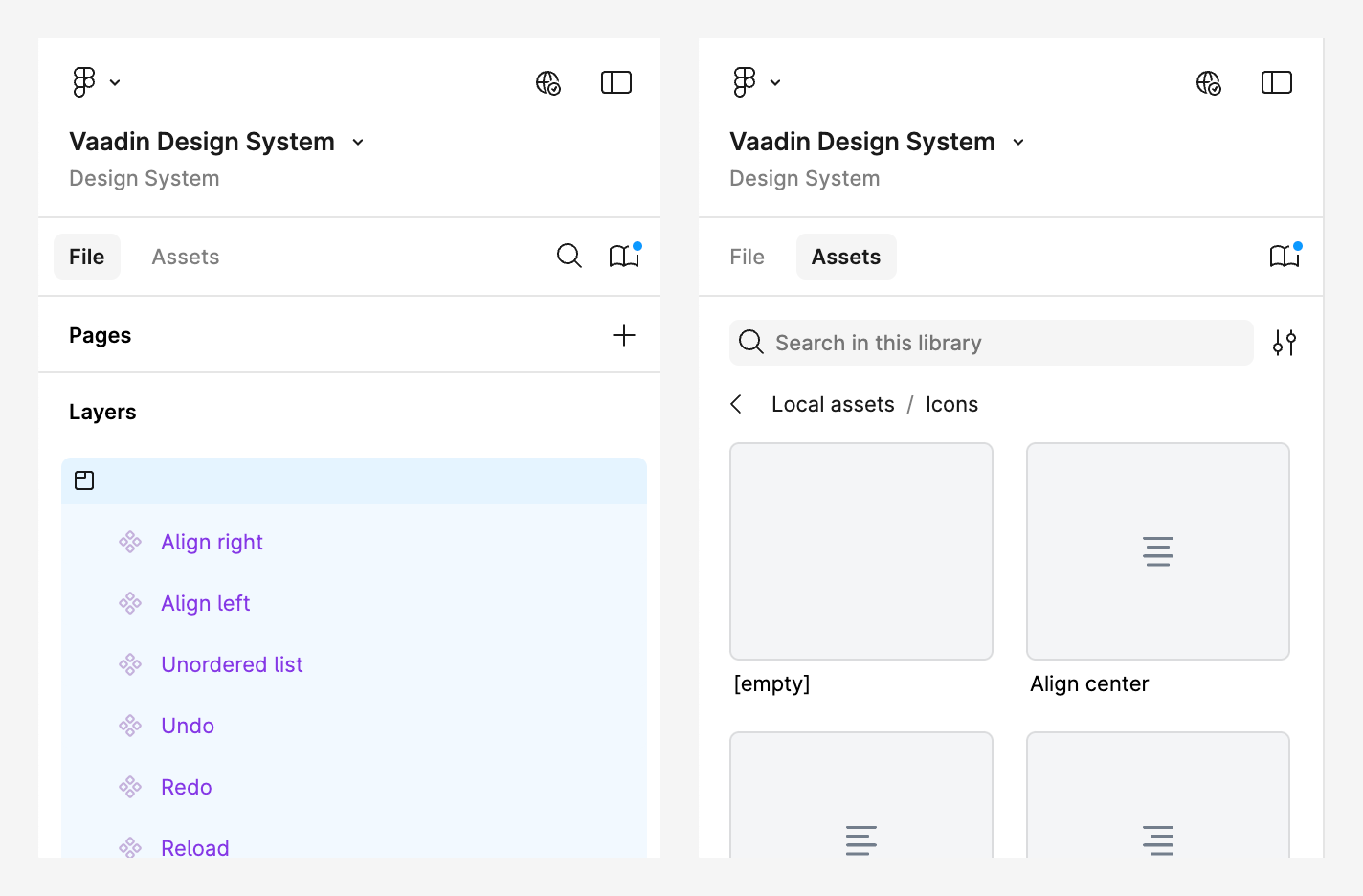Select the Unordered list layer

click(x=232, y=664)
